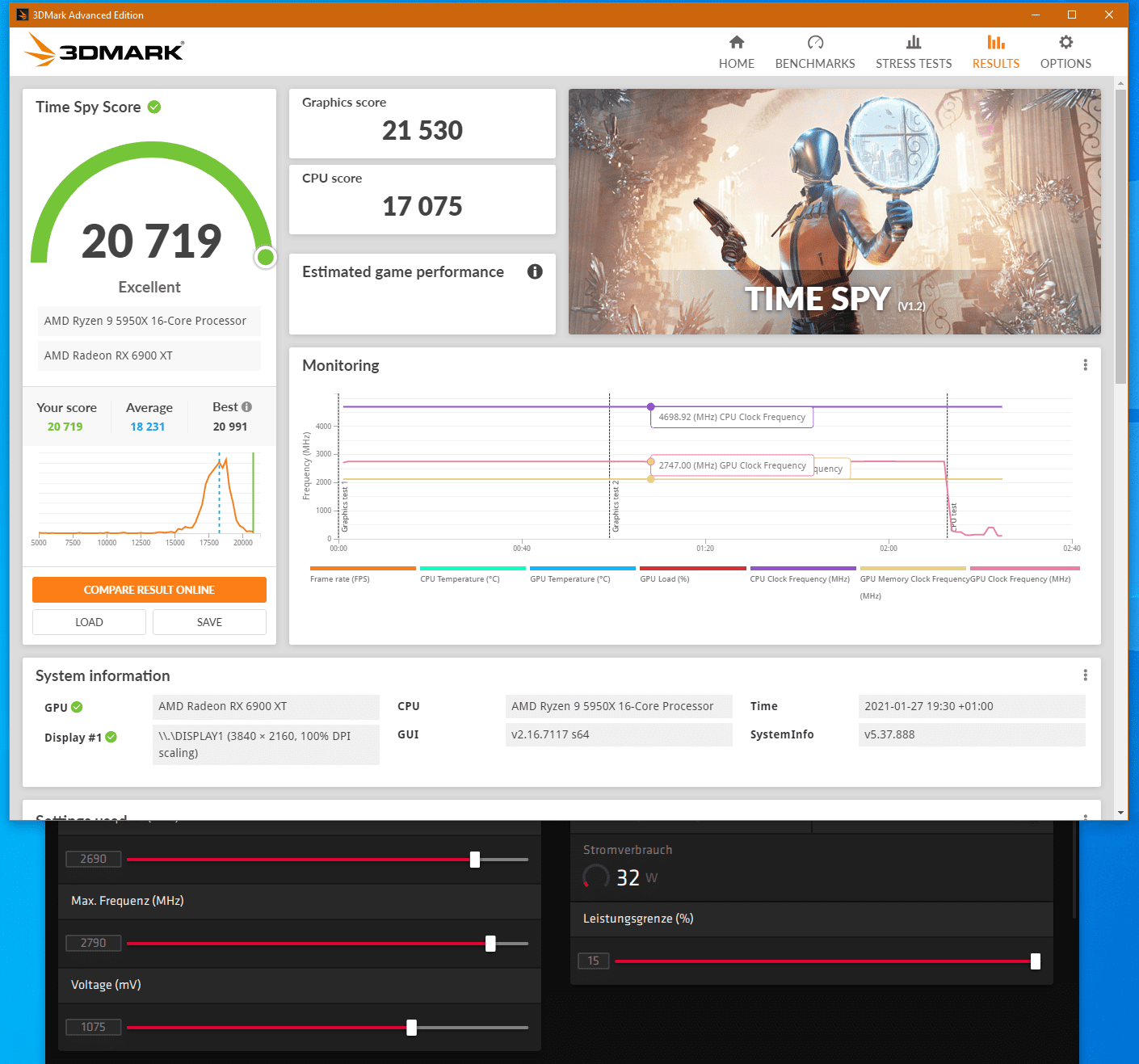Viewport: 1139px width, 1064px height.
Task: Click the Graphics score value 21 530
Action: pyautogui.click(x=422, y=130)
